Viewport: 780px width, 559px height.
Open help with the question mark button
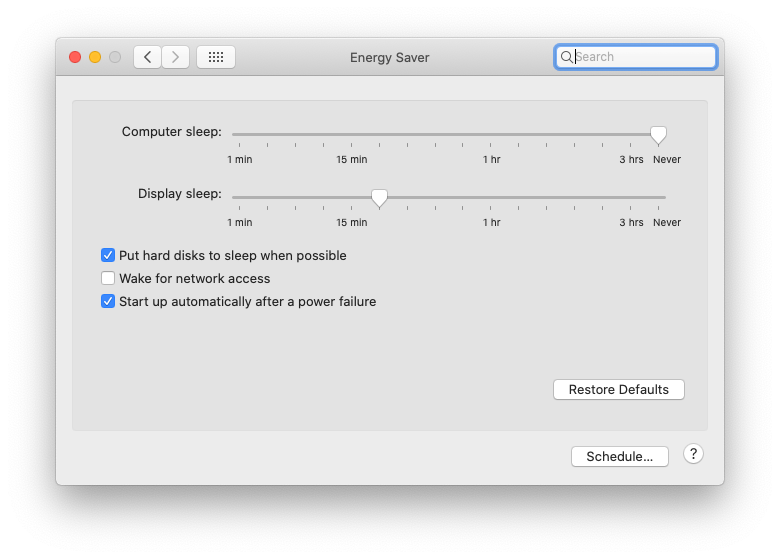(693, 454)
